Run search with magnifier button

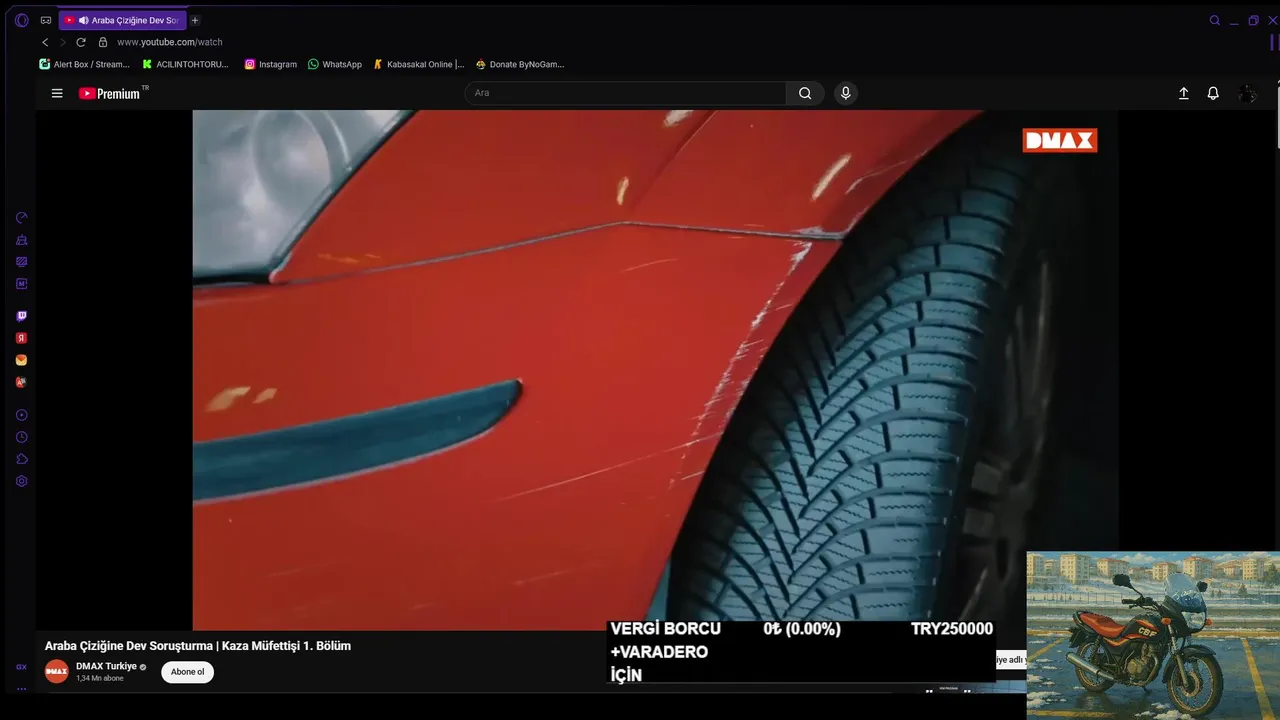click(x=805, y=93)
